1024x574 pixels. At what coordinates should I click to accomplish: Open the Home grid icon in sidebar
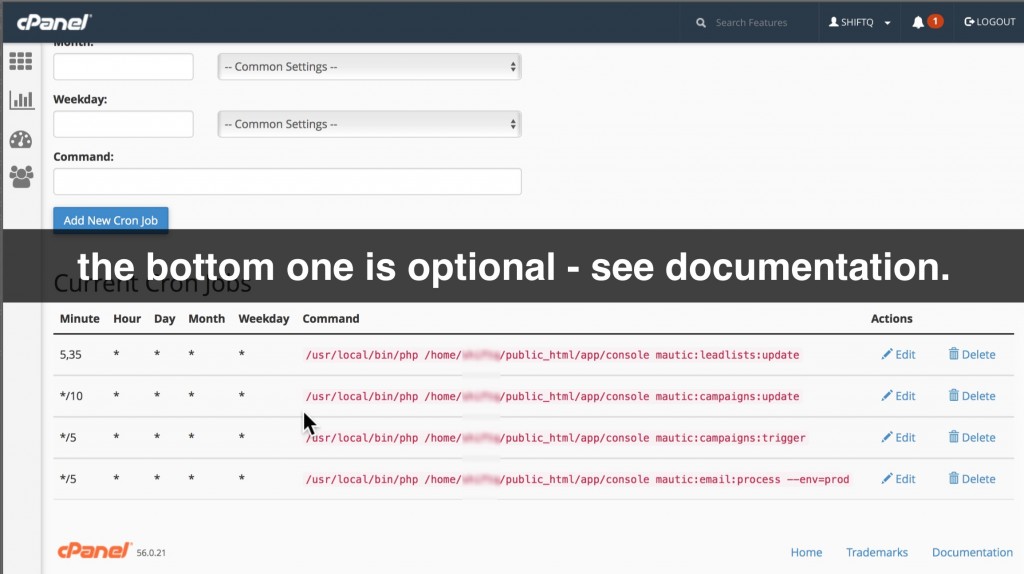pos(21,61)
